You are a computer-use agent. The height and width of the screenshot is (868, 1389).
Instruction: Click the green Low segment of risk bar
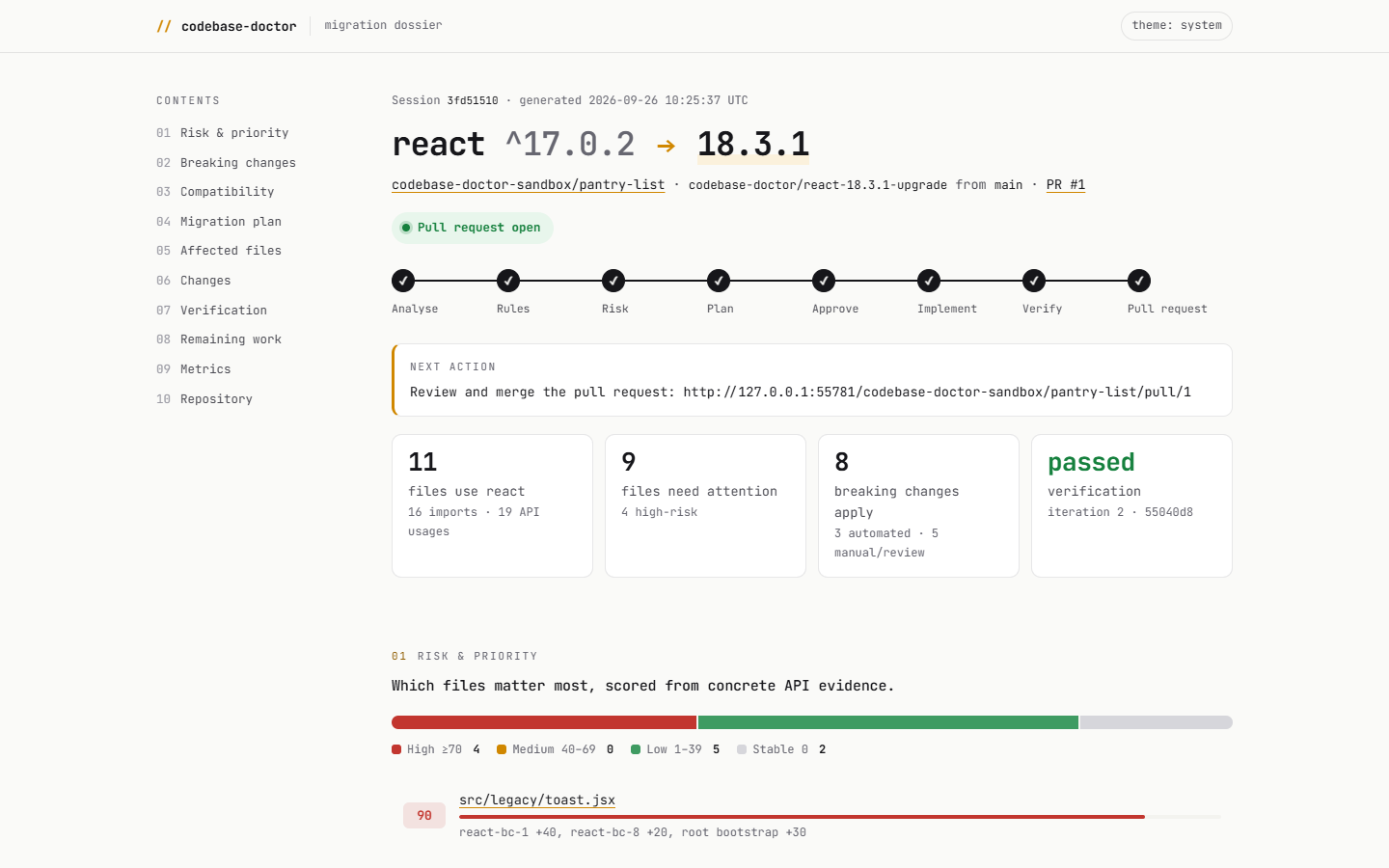888,722
